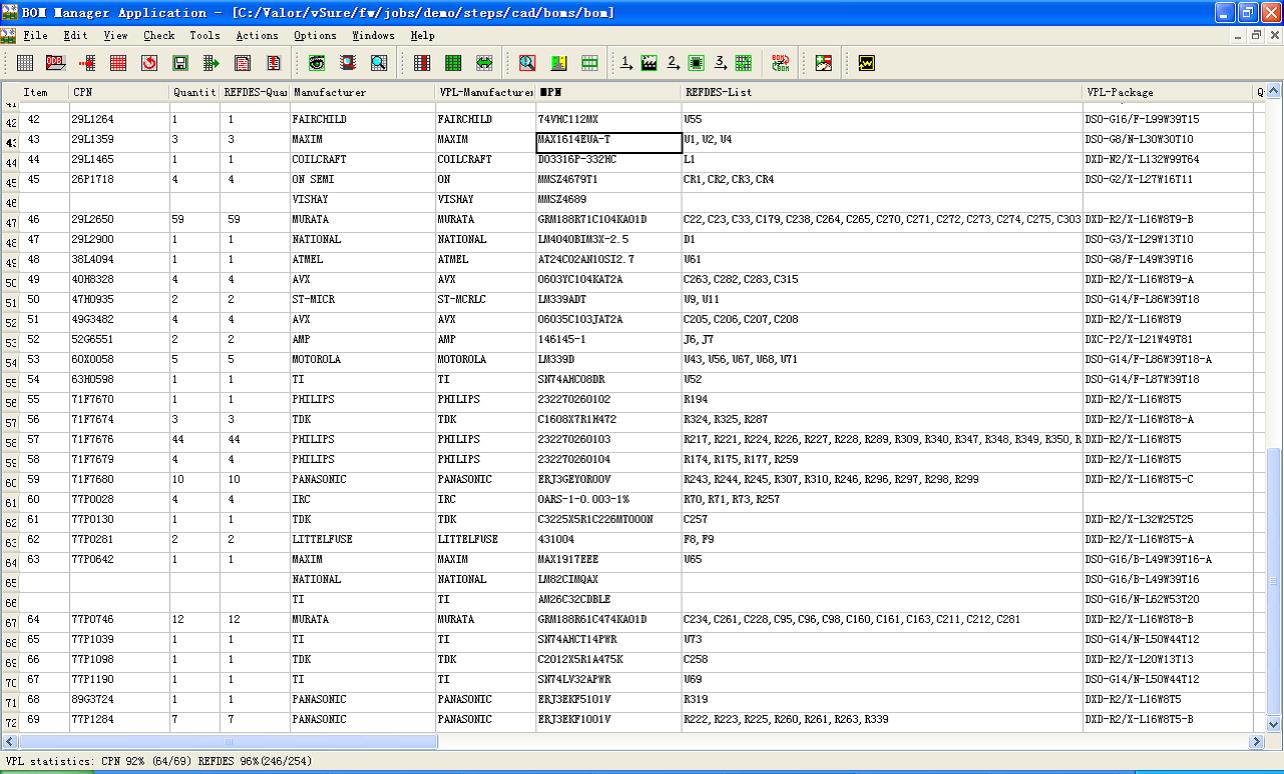Click the red lined document report icon
Screen dimensions: 1284x774
[x=242, y=63]
